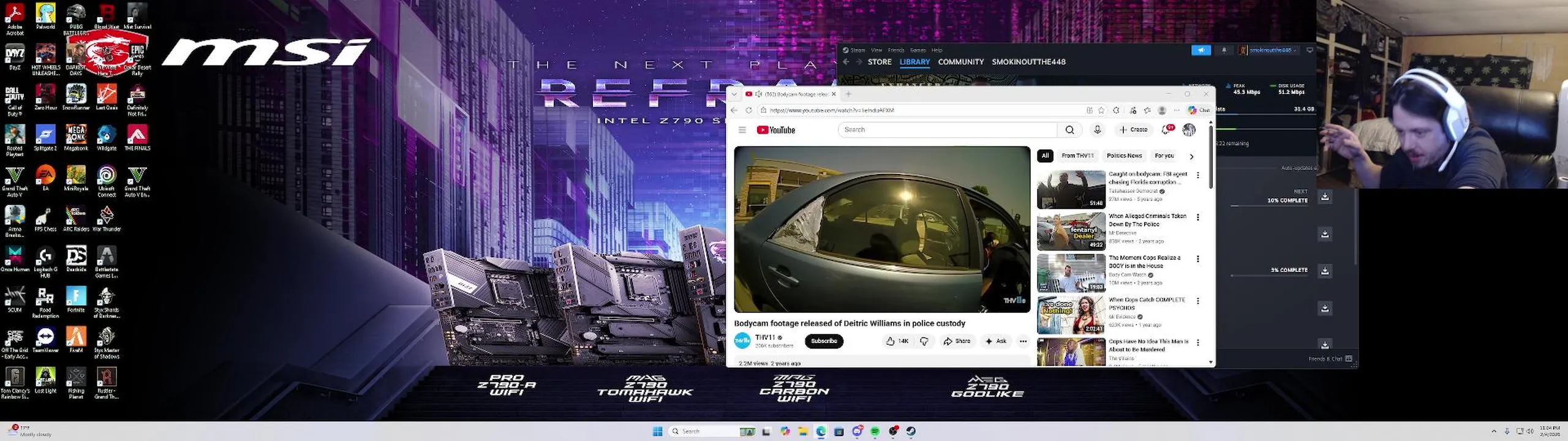
Task: Launch Ubisoft Connect desktop shortcut
Action: click(107, 181)
